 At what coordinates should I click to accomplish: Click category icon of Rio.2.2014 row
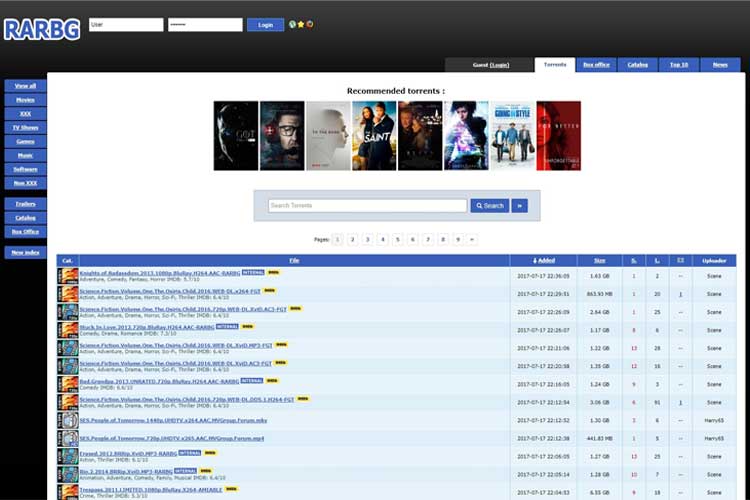(68, 475)
